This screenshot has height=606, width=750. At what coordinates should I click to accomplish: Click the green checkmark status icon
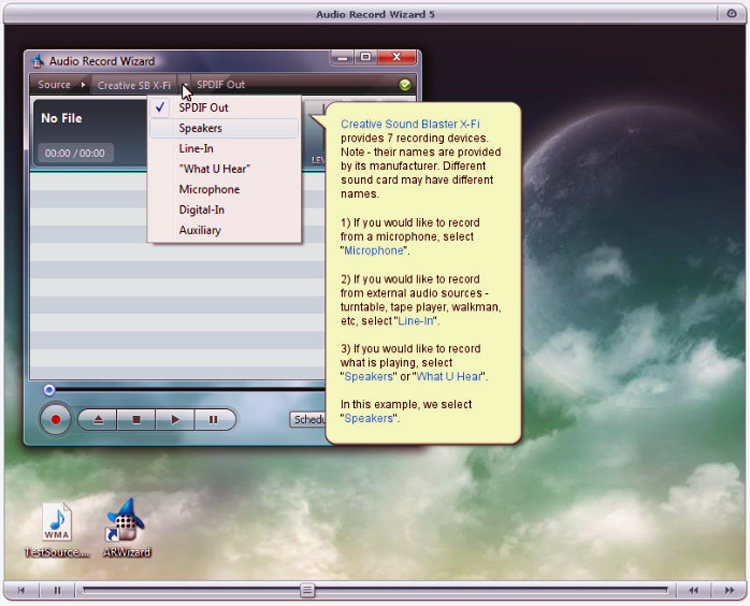[405, 85]
